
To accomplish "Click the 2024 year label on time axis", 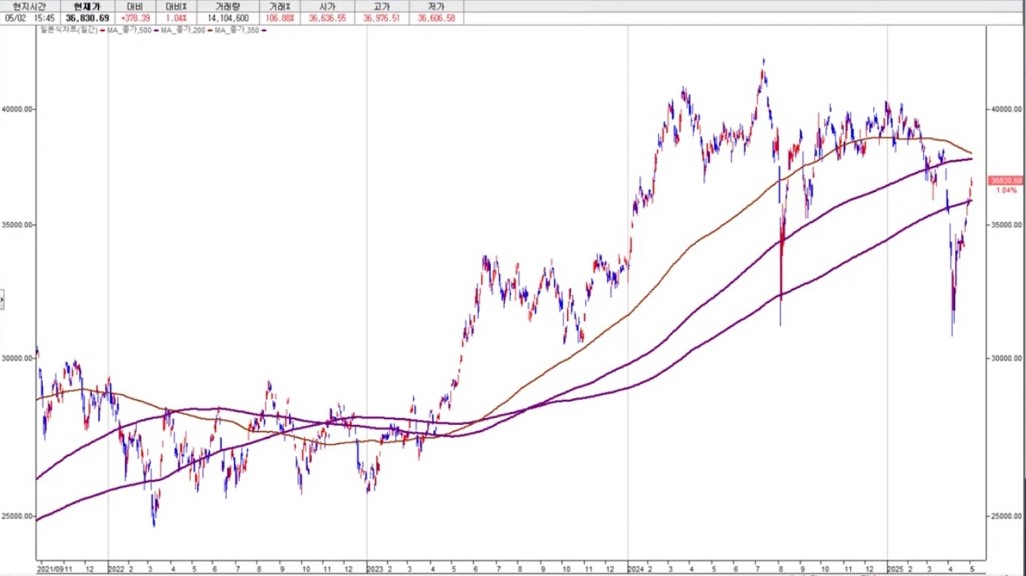I will point(635,569).
